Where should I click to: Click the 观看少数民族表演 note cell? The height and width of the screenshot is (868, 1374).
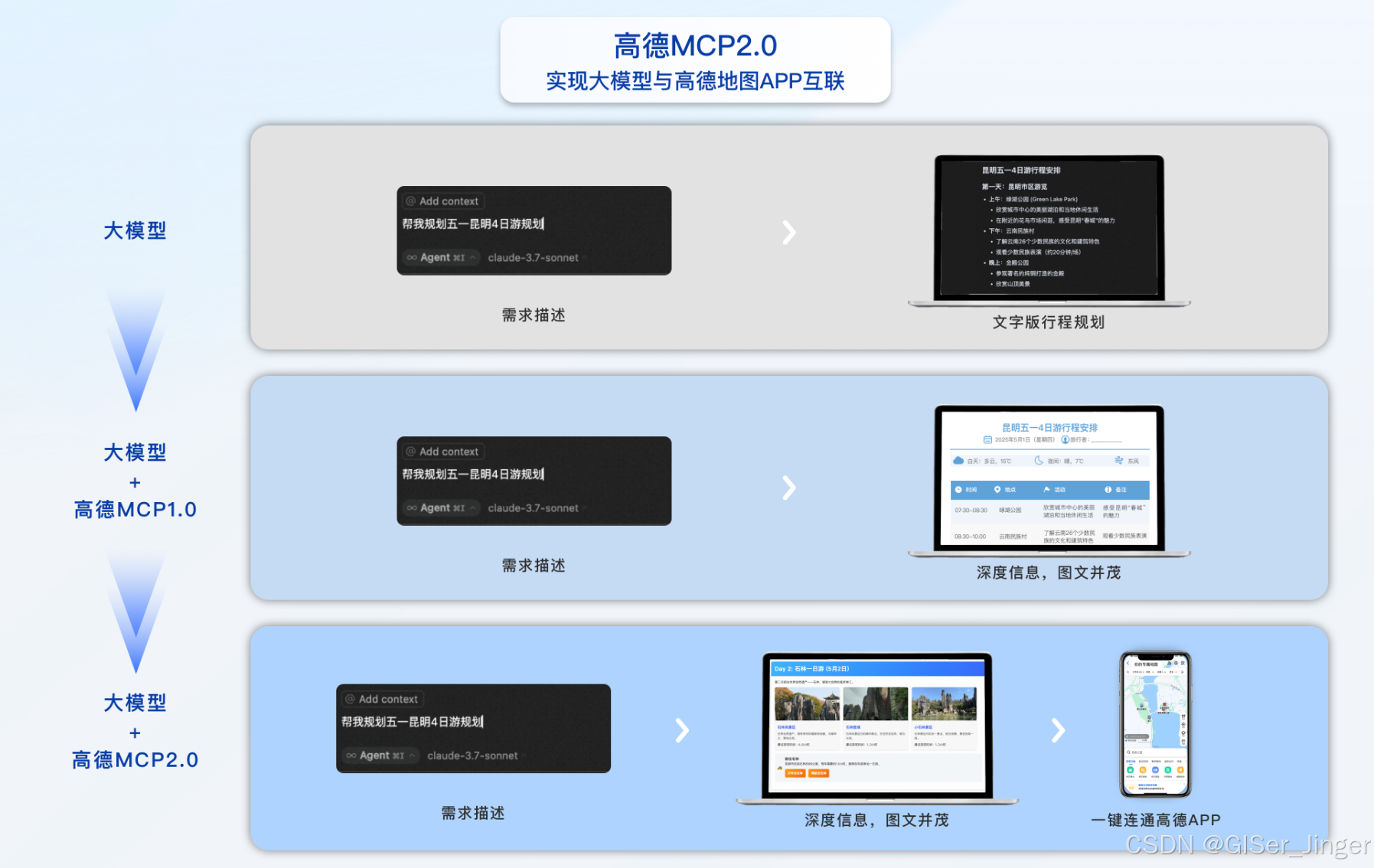[x=1124, y=536]
